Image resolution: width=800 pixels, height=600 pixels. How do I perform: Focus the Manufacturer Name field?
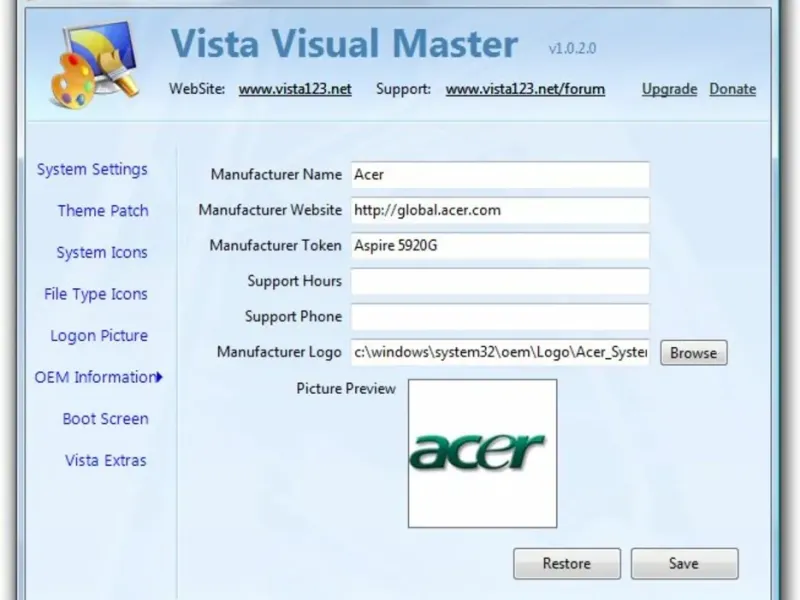click(x=500, y=175)
